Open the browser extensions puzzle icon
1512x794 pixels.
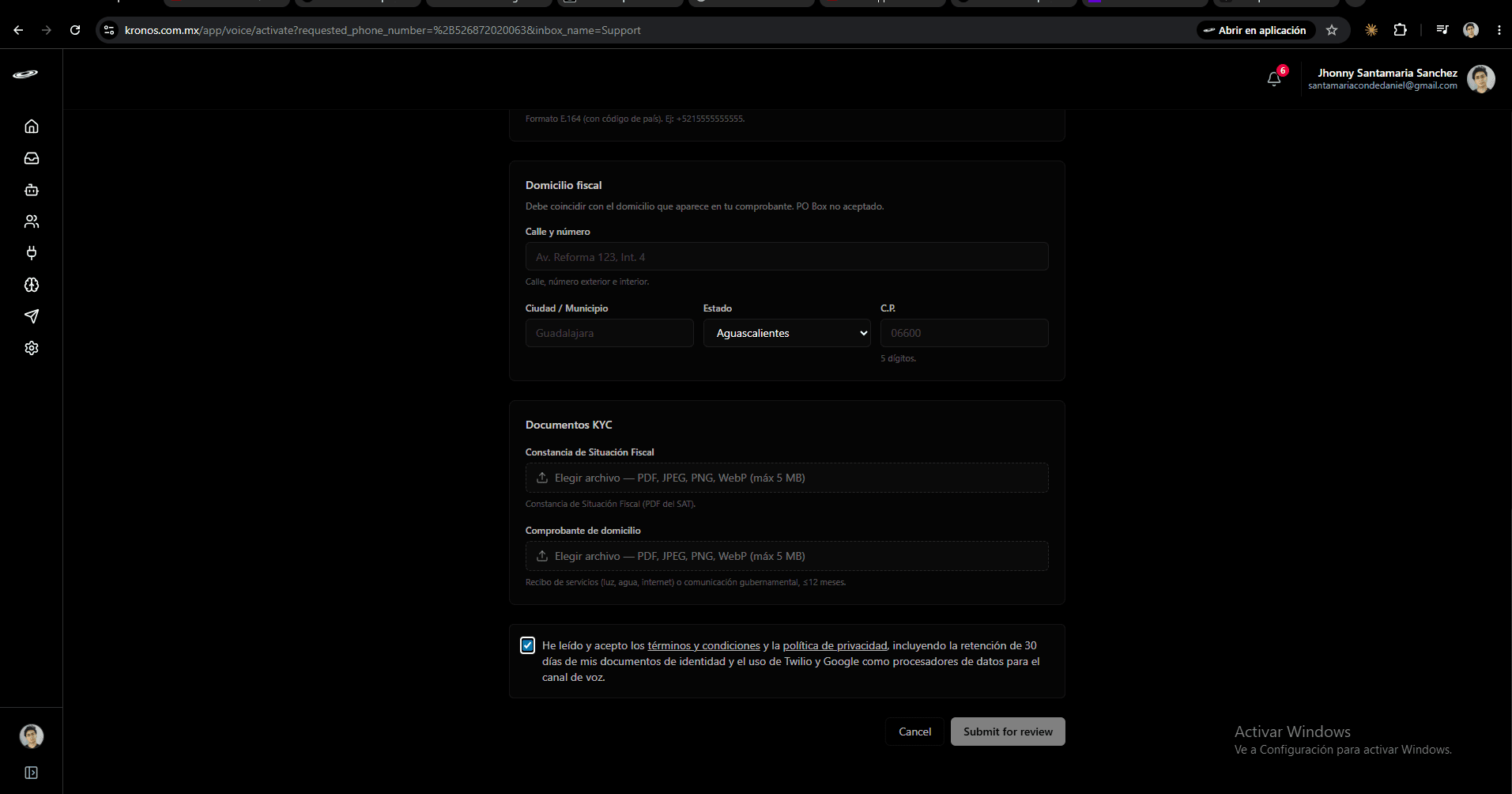point(1400,30)
